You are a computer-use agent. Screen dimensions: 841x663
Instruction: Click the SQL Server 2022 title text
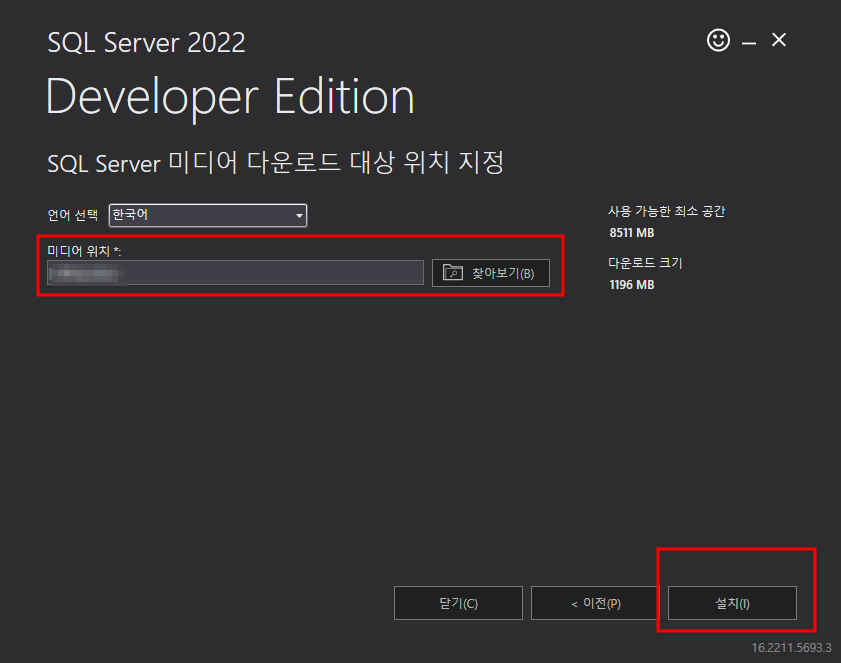click(x=146, y=42)
